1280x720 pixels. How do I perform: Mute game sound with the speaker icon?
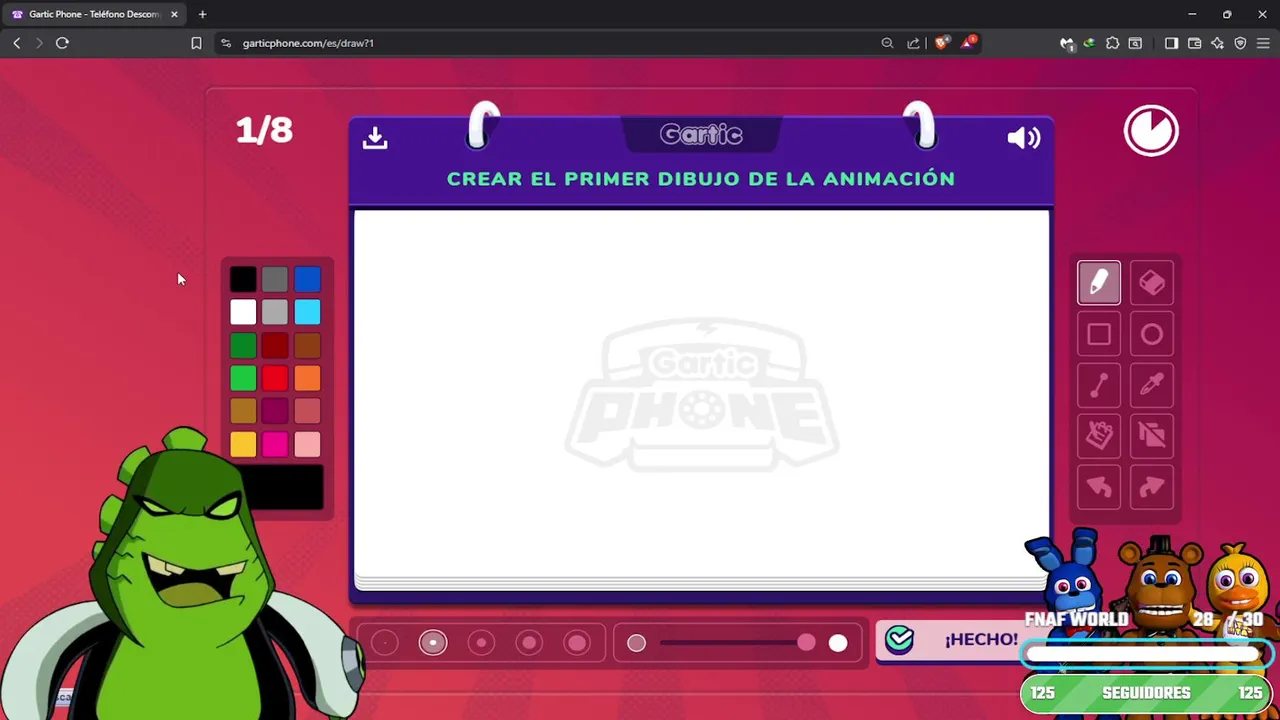[x=1024, y=138]
